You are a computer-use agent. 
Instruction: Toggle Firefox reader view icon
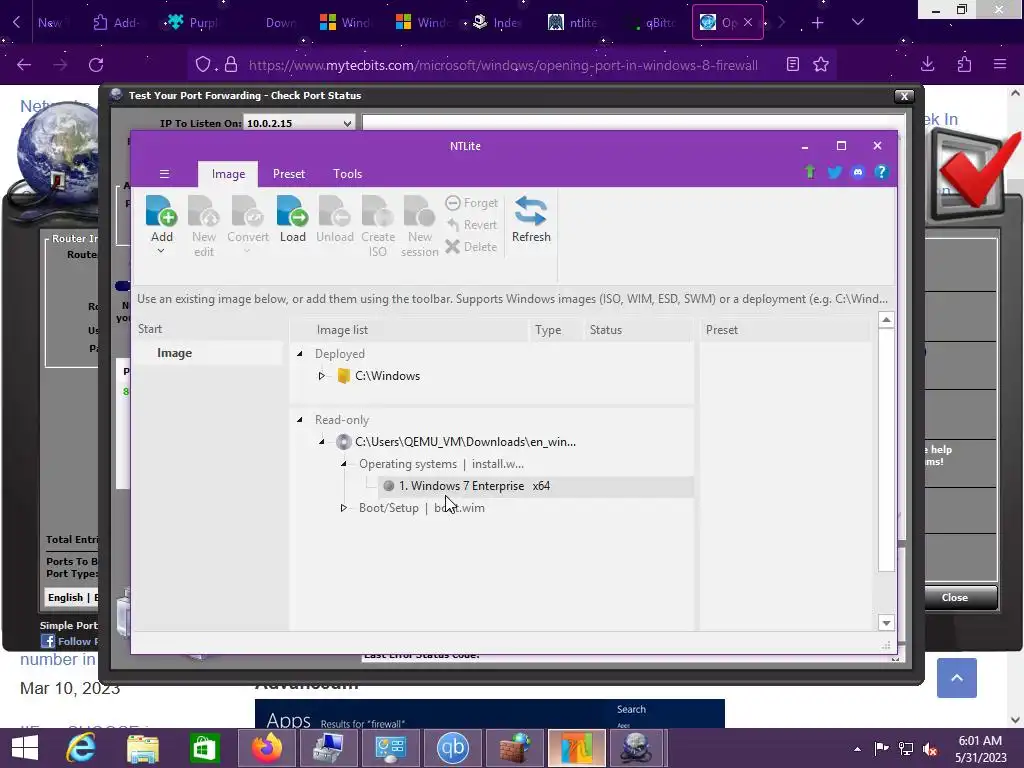[793, 64]
